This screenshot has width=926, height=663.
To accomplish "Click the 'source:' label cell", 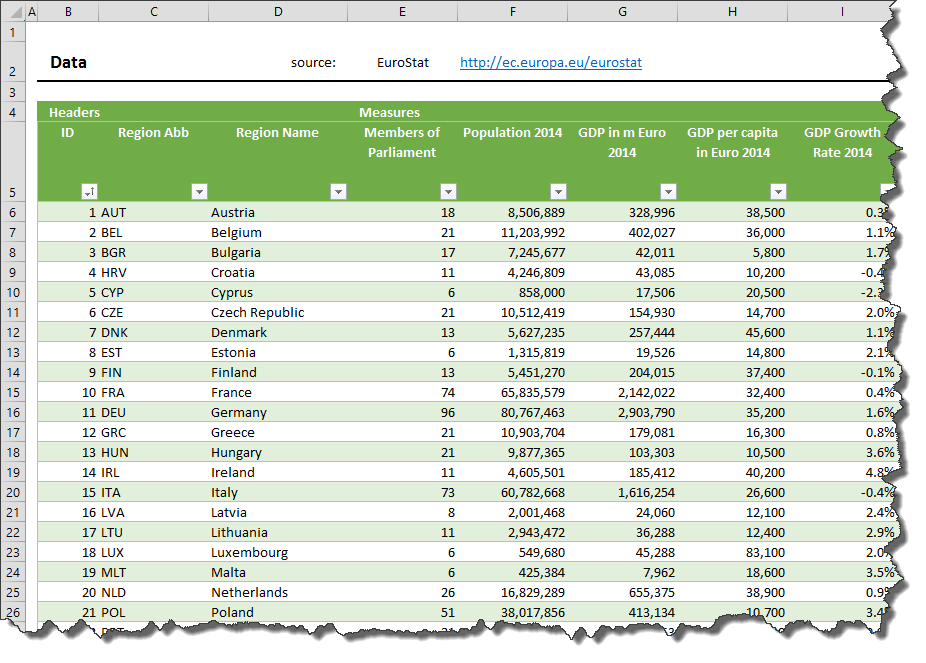I will 313,63.
